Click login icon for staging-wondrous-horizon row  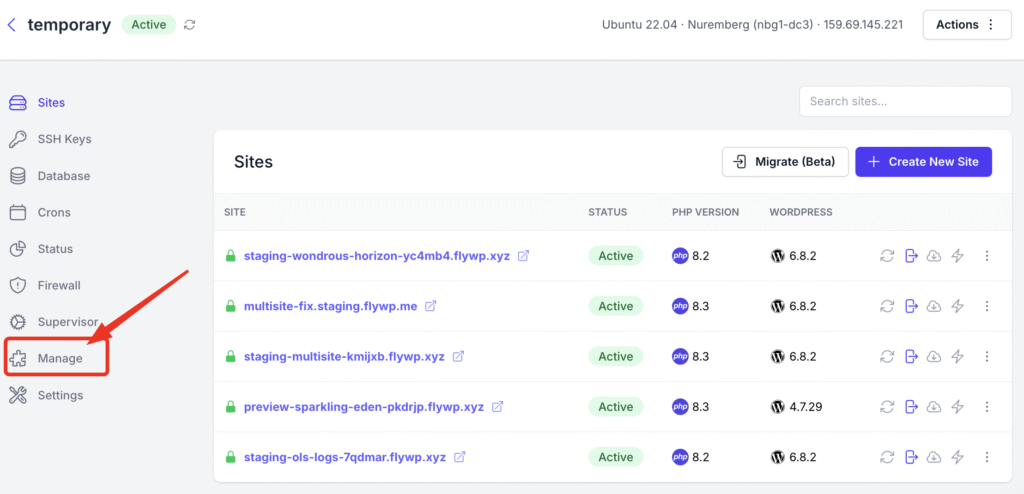pyautogui.click(x=911, y=256)
